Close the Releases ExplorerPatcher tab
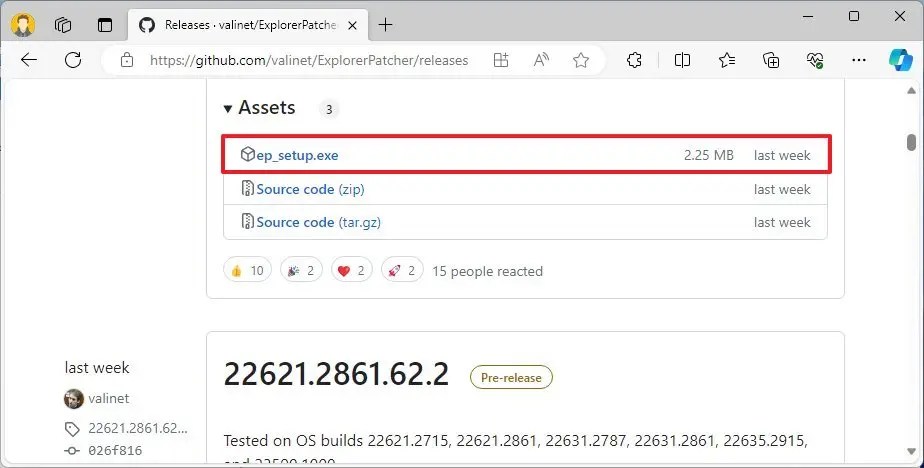Image resolution: width=924 pixels, height=468 pixels. pos(352,25)
